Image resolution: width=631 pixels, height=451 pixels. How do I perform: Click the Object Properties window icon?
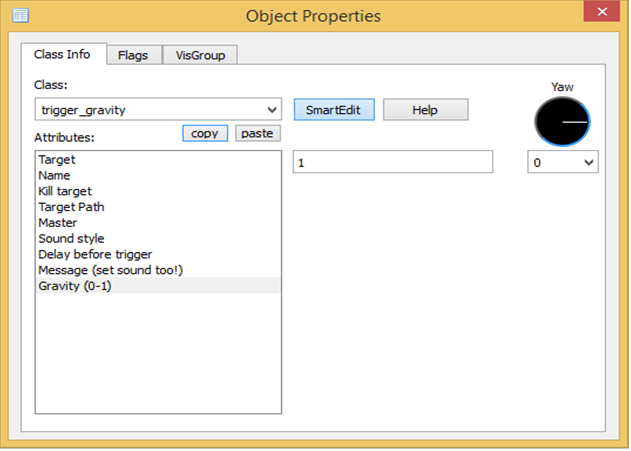pos(19,15)
